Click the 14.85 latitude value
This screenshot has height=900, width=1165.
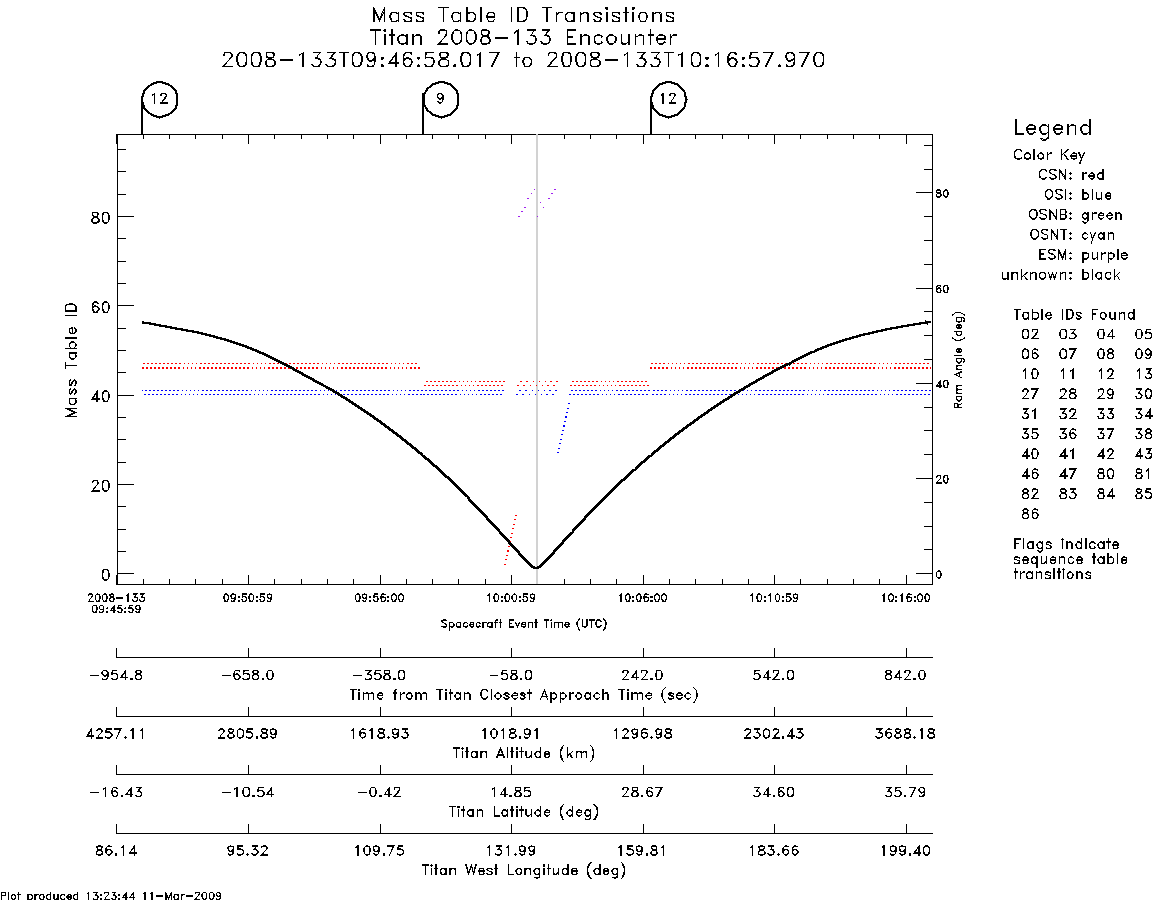(511, 792)
